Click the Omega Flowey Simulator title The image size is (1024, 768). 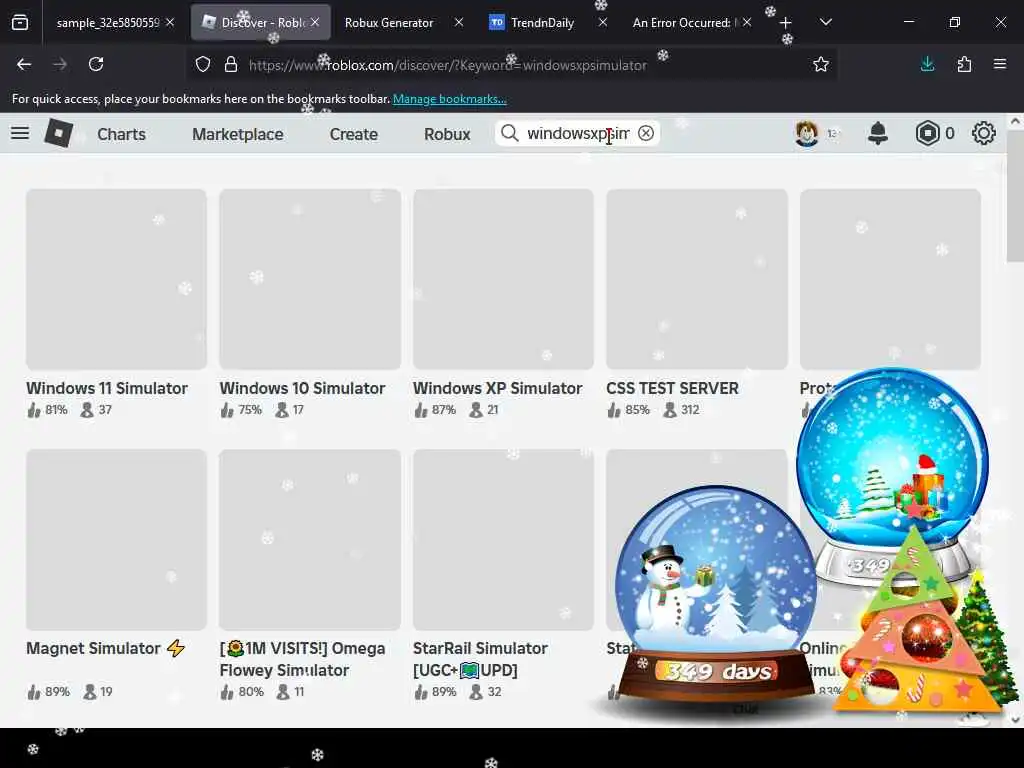point(302,659)
